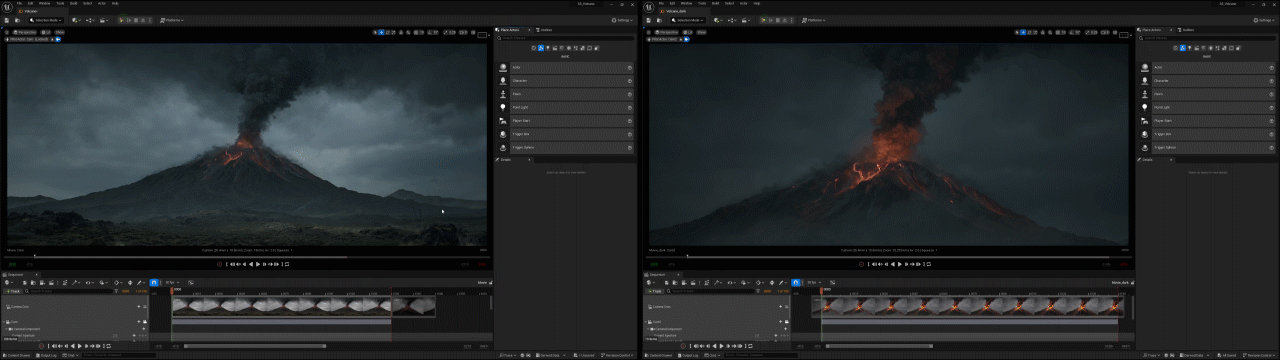
Task: Select Pawn in right Place Actors panel
Action: 1208,93
